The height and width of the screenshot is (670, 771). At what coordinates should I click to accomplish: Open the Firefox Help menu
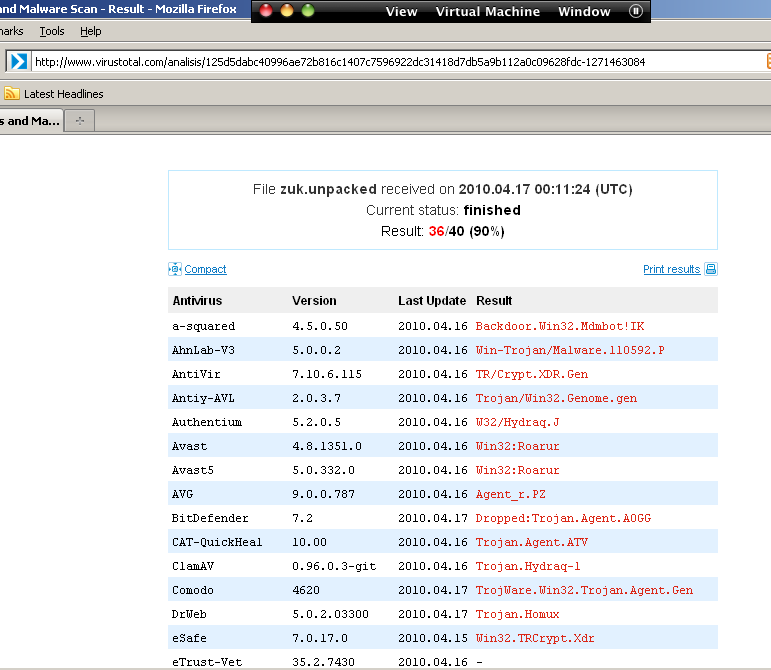pyautogui.click(x=90, y=31)
